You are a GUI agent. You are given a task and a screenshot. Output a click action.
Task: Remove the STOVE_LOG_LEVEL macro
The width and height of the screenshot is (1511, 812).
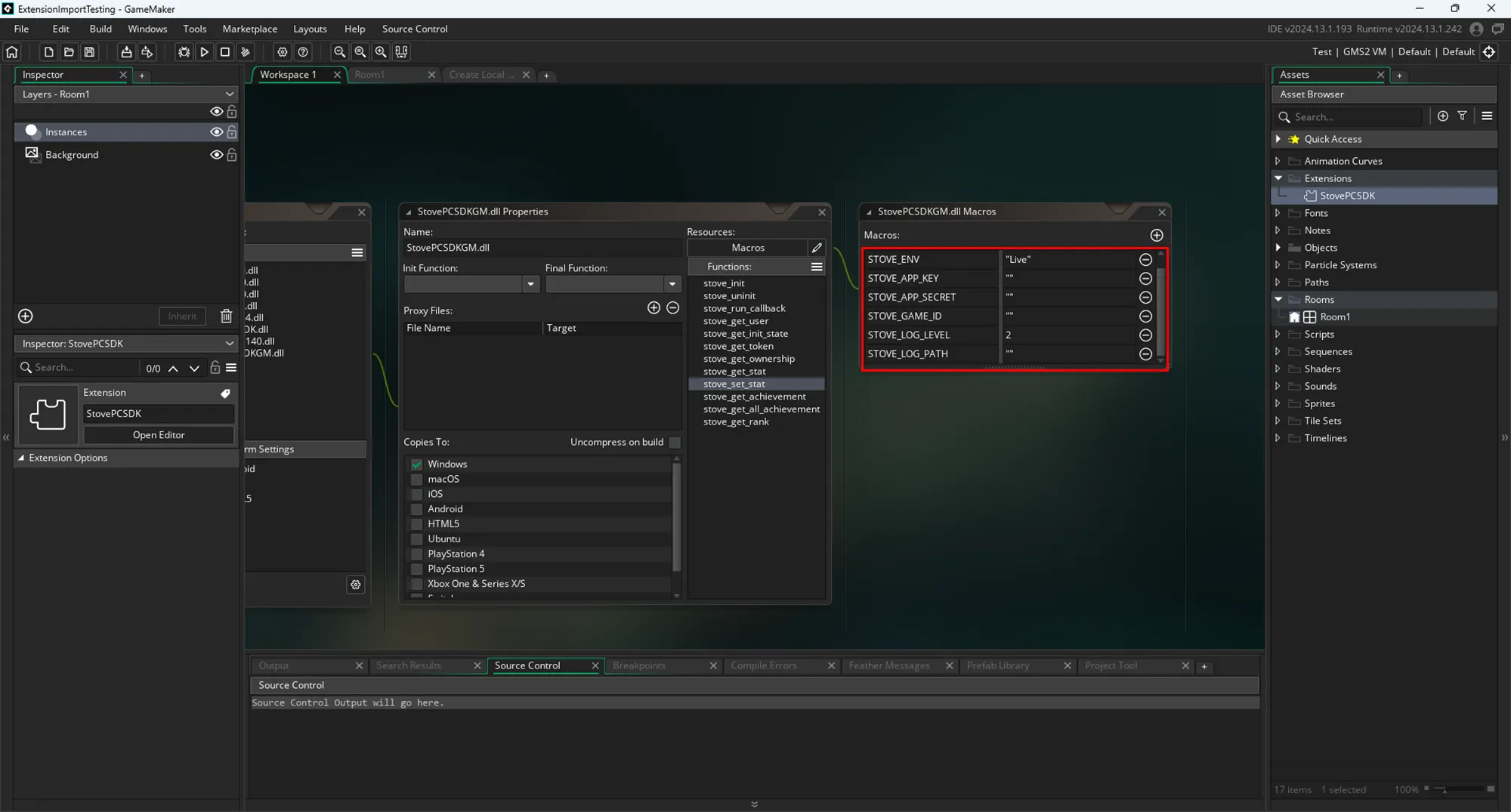(x=1145, y=335)
